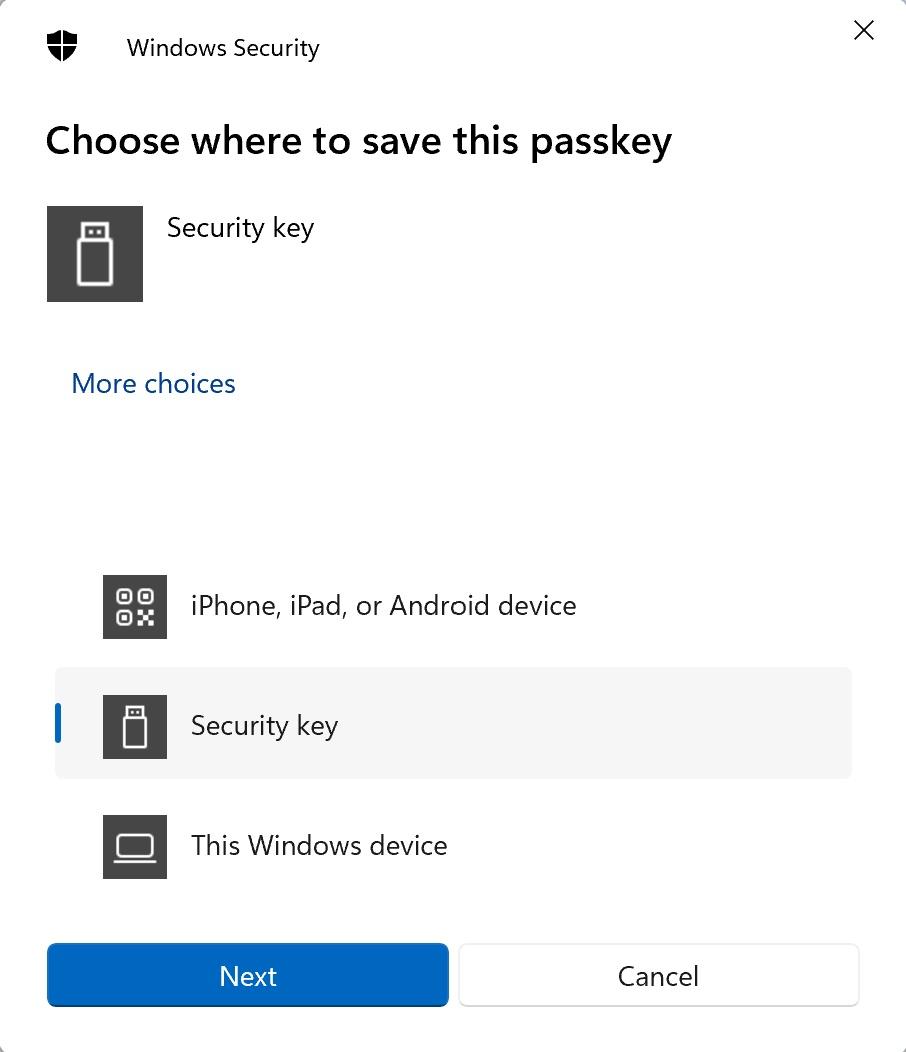Click the Windows Security title text

click(x=222, y=47)
